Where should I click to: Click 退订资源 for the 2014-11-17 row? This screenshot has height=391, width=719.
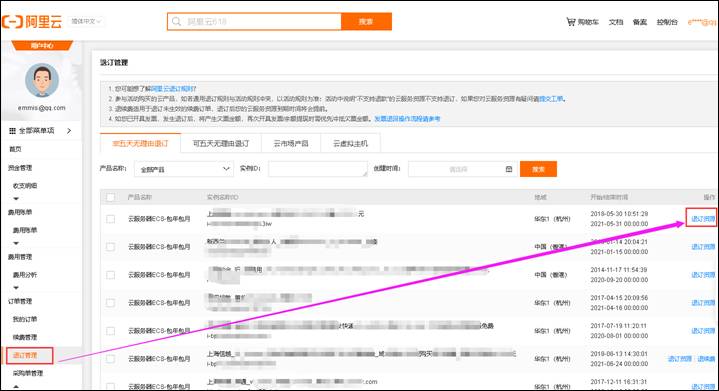click(703, 275)
